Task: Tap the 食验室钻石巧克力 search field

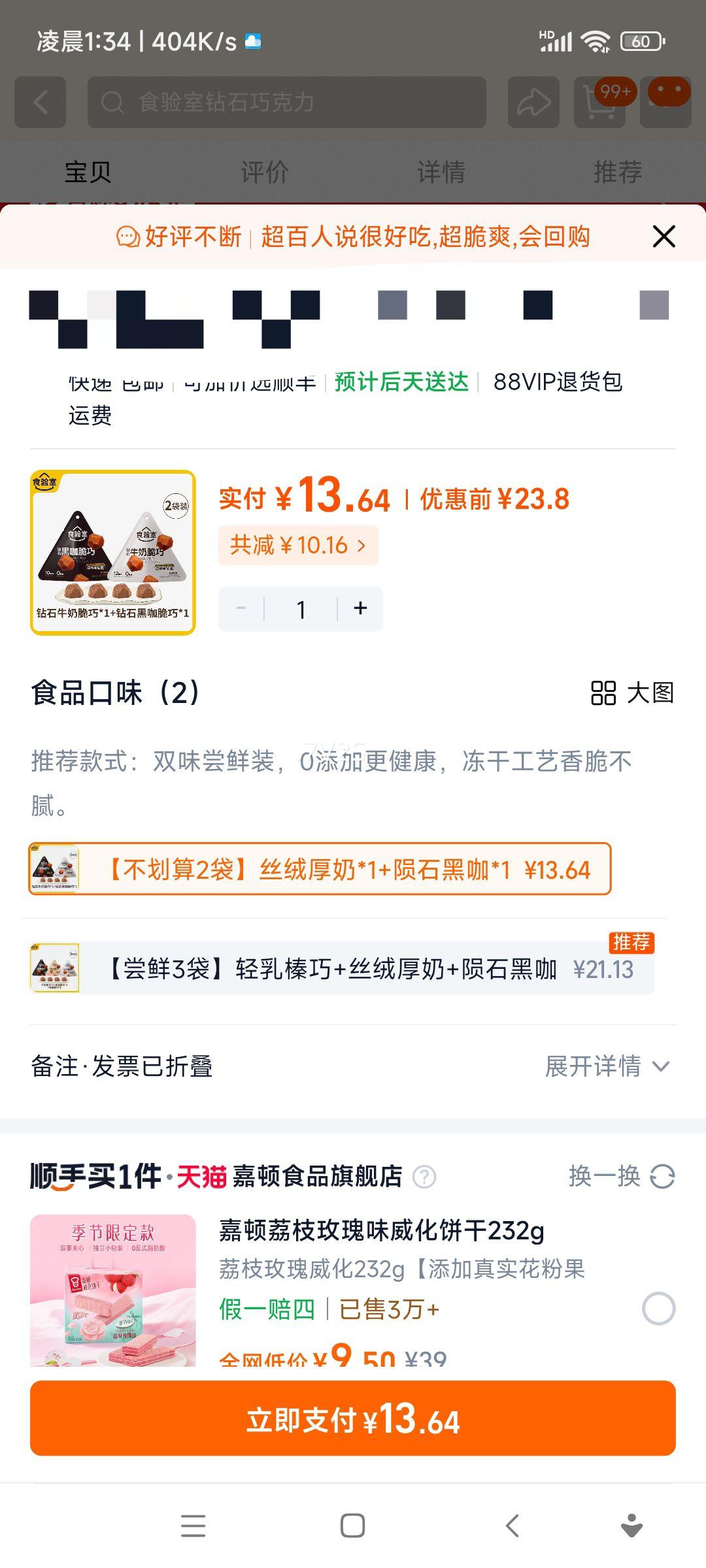Action: click(287, 103)
